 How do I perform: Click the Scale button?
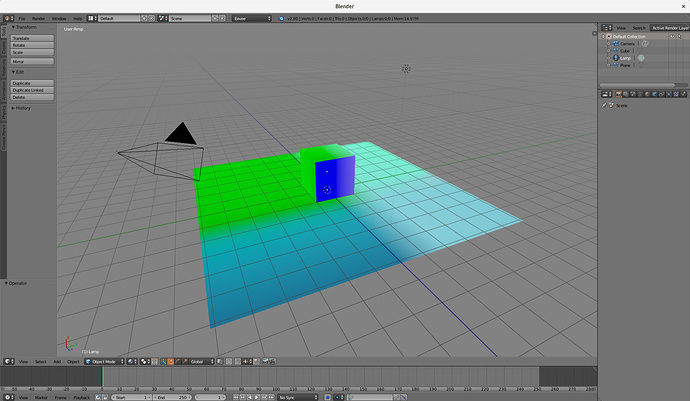pyautogui.click(x=32, y=52)
